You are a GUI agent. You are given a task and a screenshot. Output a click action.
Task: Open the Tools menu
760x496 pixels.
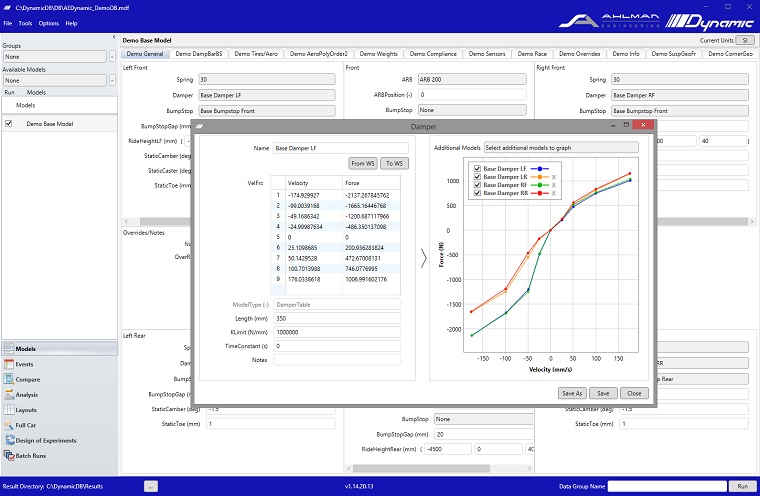(x=25, y=23)
